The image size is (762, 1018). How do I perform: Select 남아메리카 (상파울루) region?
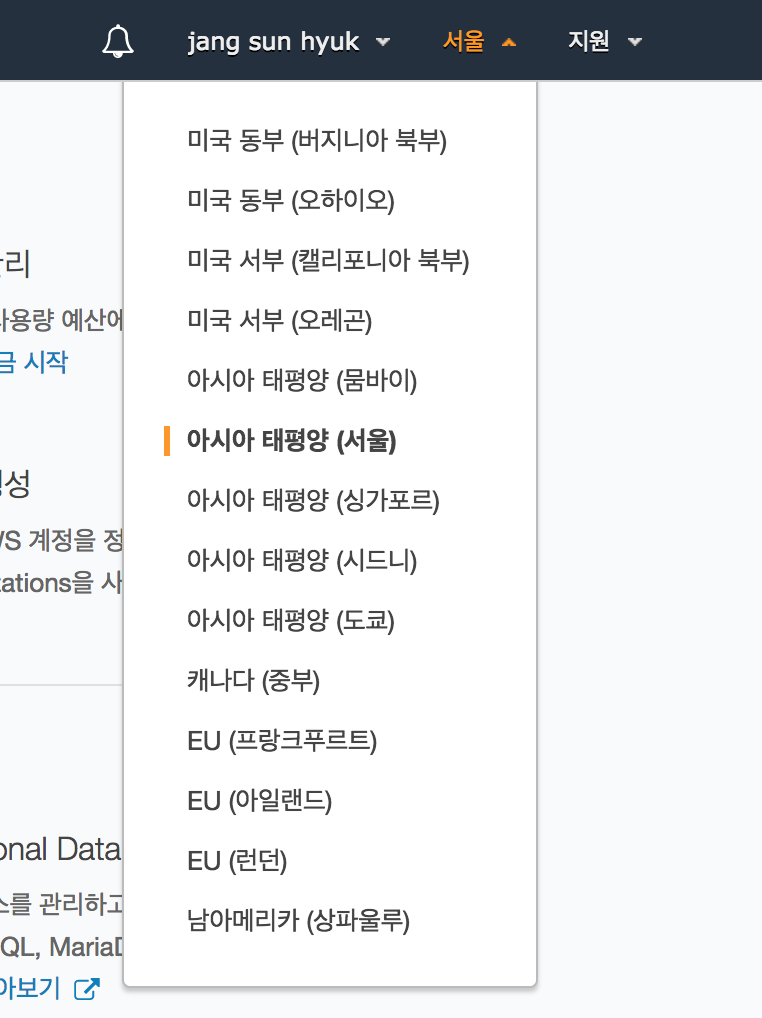point(298,920)
